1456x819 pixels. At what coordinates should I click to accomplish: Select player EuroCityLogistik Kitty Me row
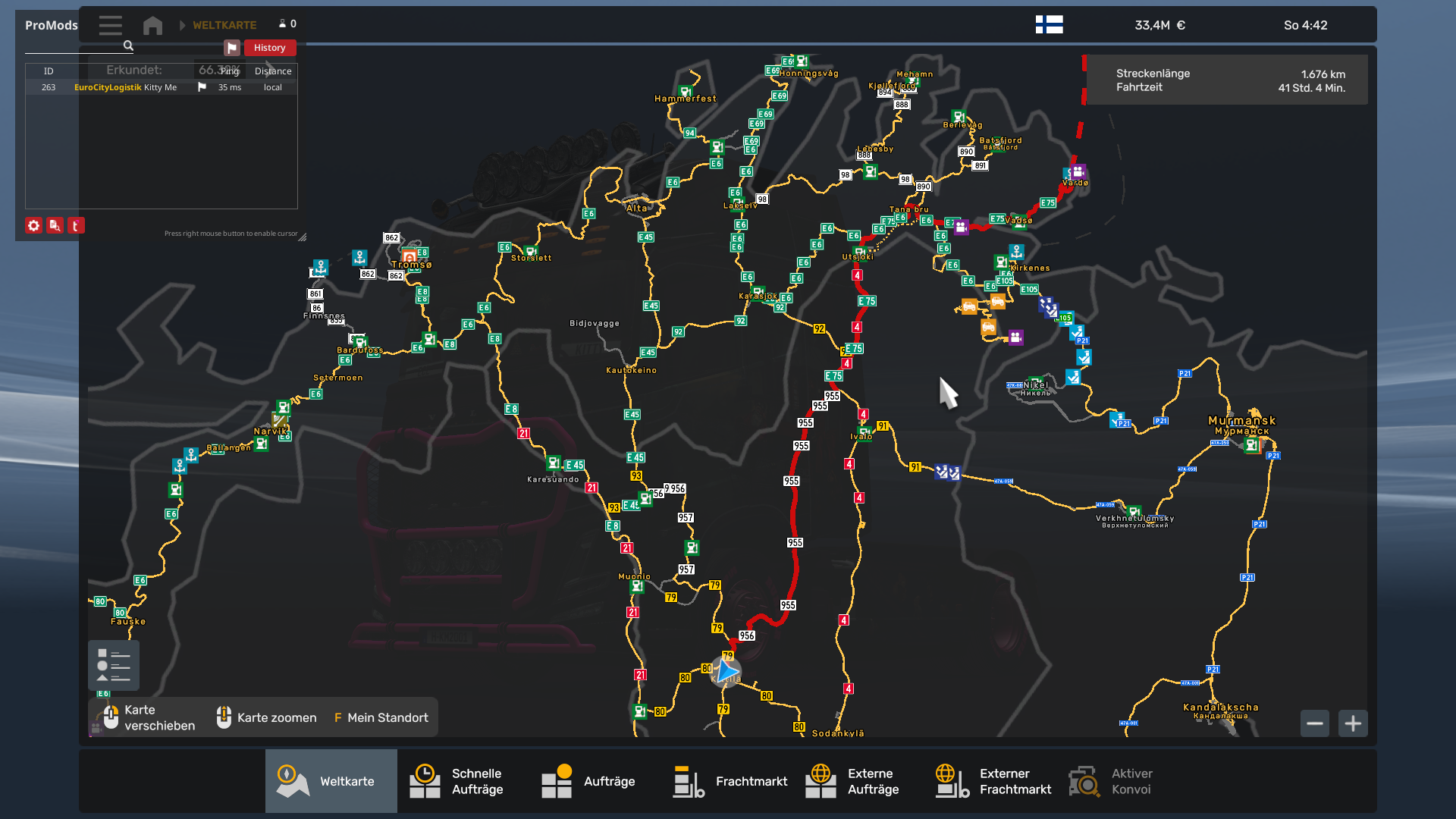point(125,87)
